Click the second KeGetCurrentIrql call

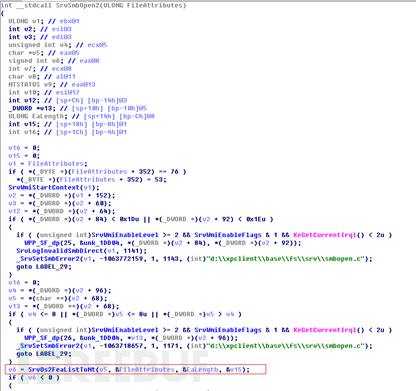pos(325,330)
